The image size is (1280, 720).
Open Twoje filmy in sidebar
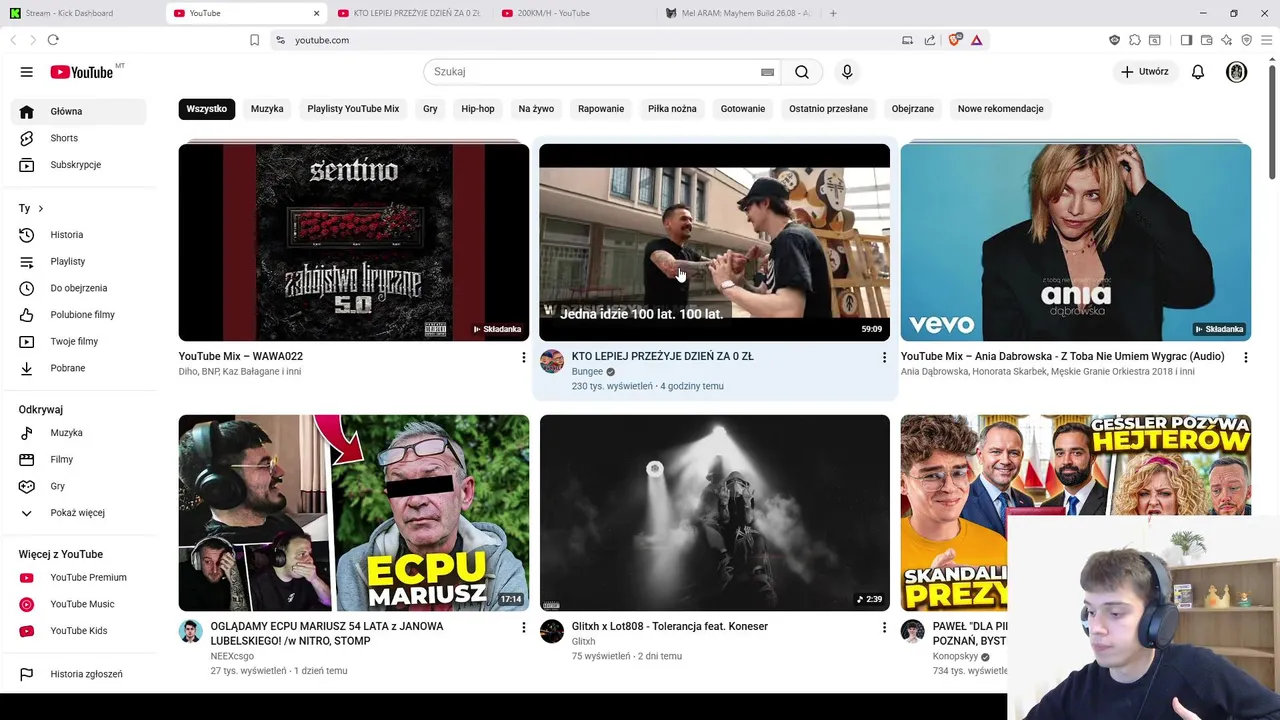pos(78,341)
